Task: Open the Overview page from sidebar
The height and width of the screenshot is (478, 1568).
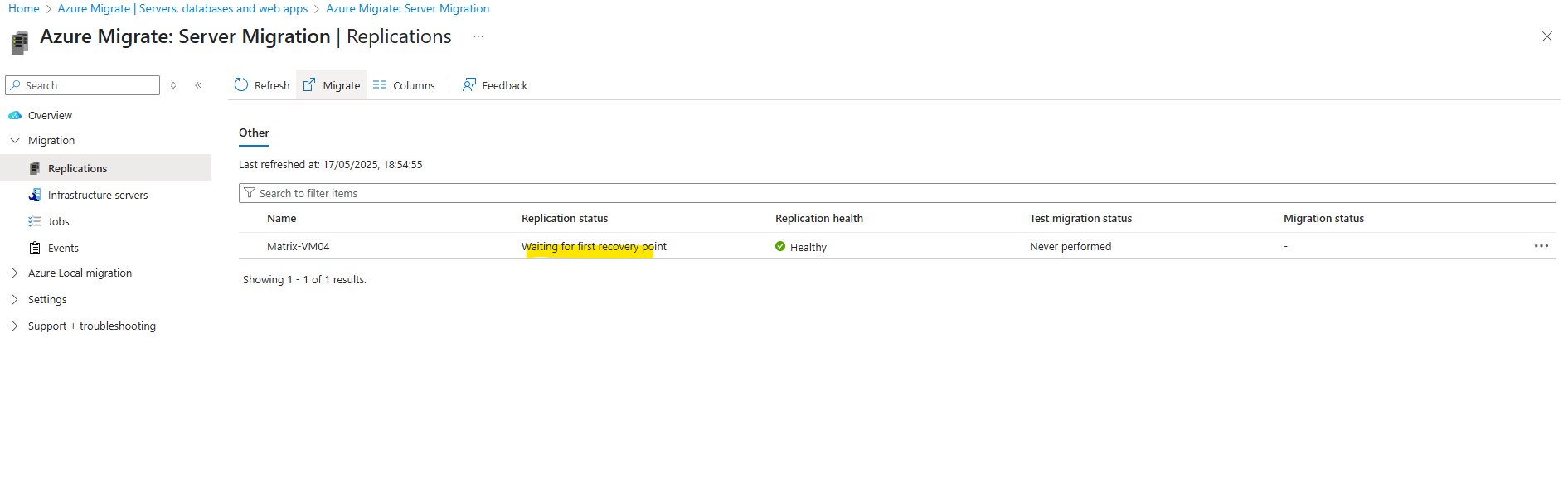Action: click(x=50, y=115)
